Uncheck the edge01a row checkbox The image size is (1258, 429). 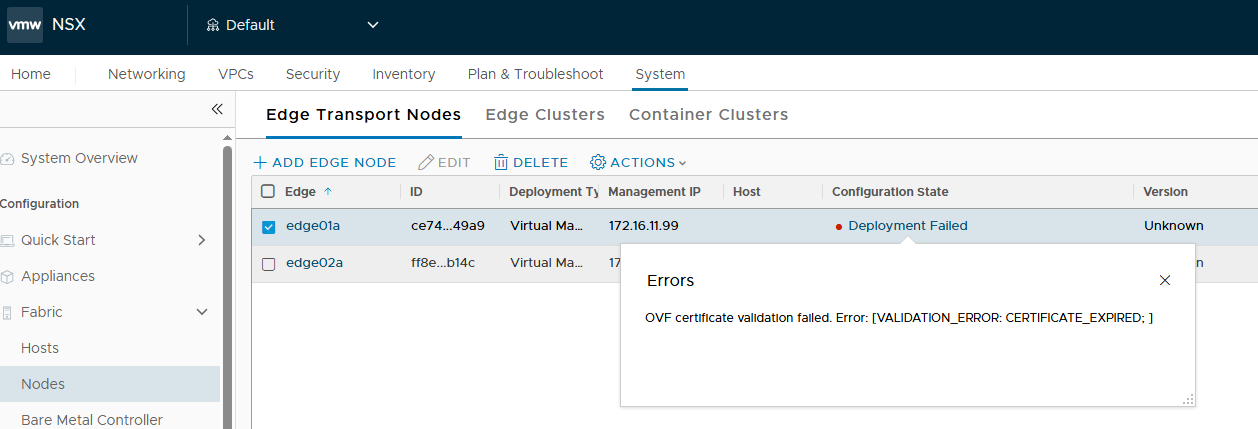point(268,226)
